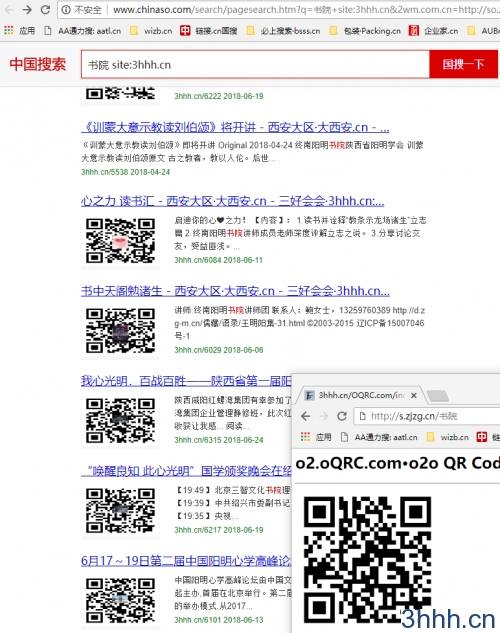Reload the chinaso search page

45,10
